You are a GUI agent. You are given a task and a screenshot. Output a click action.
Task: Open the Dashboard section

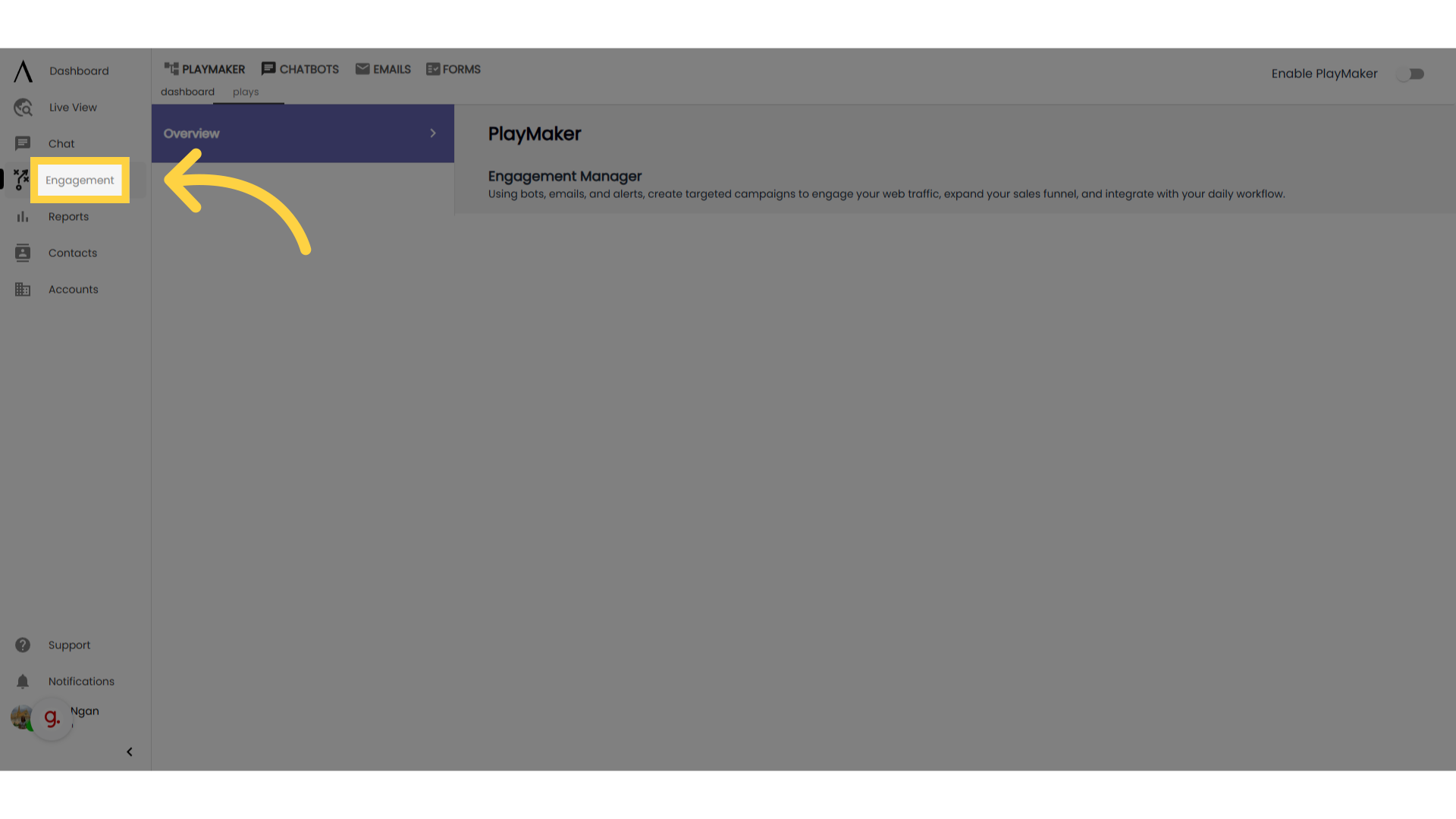pyautogui.click(x=78, y=71)
